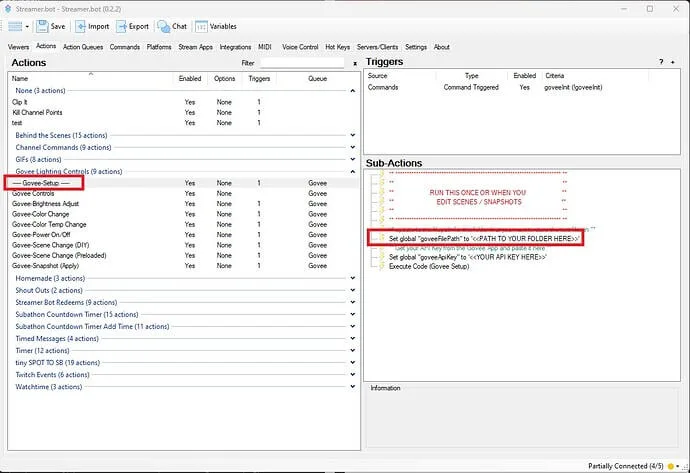Screen dimensions: 690x473
Task: Switch to the Viewers tab
Action: click(18, 47)
